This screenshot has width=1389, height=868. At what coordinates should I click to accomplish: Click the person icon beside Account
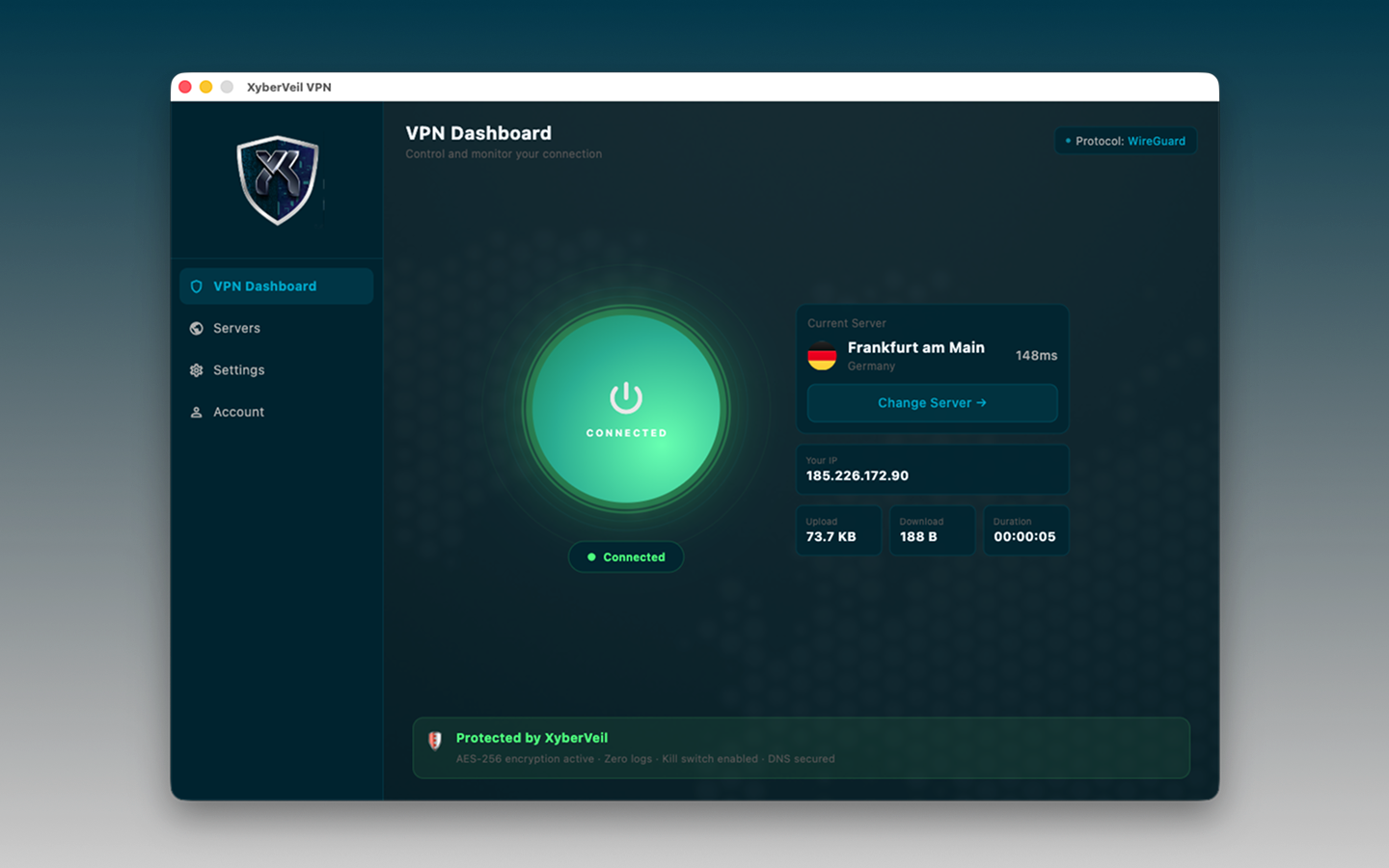point(197,412)
